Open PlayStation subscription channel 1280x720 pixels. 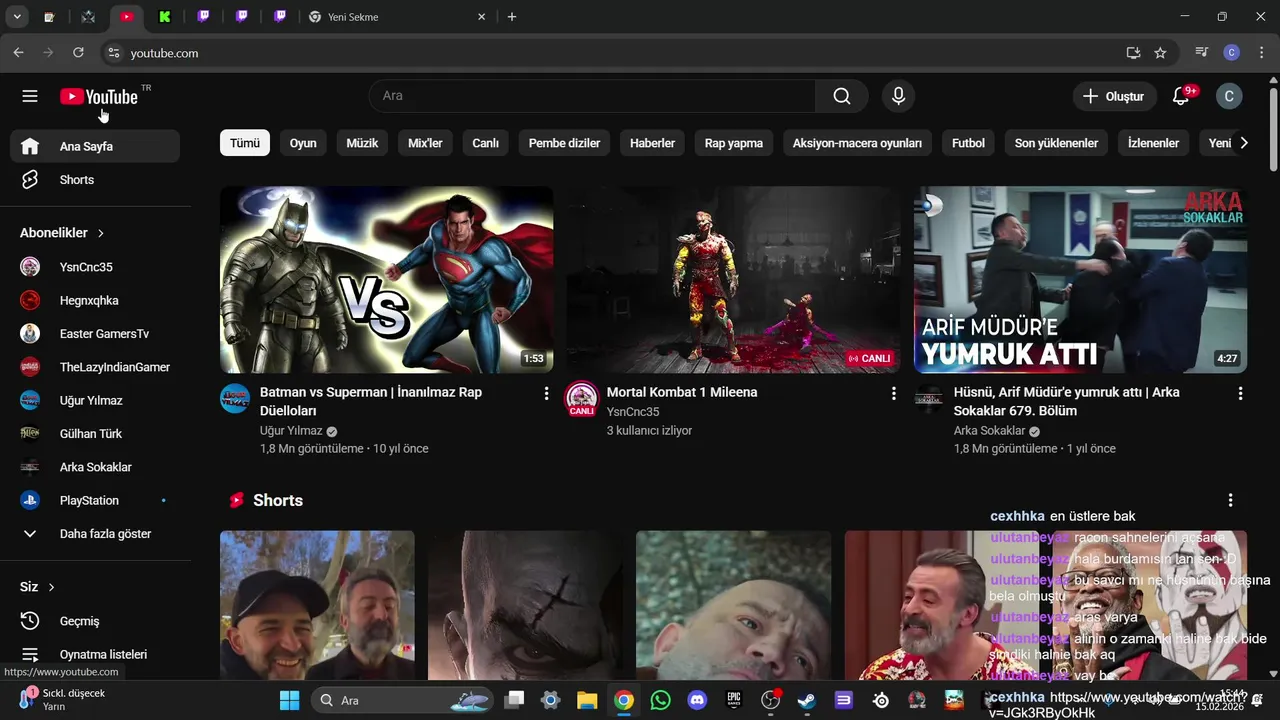pyautogui.click(x=95, y=500)
